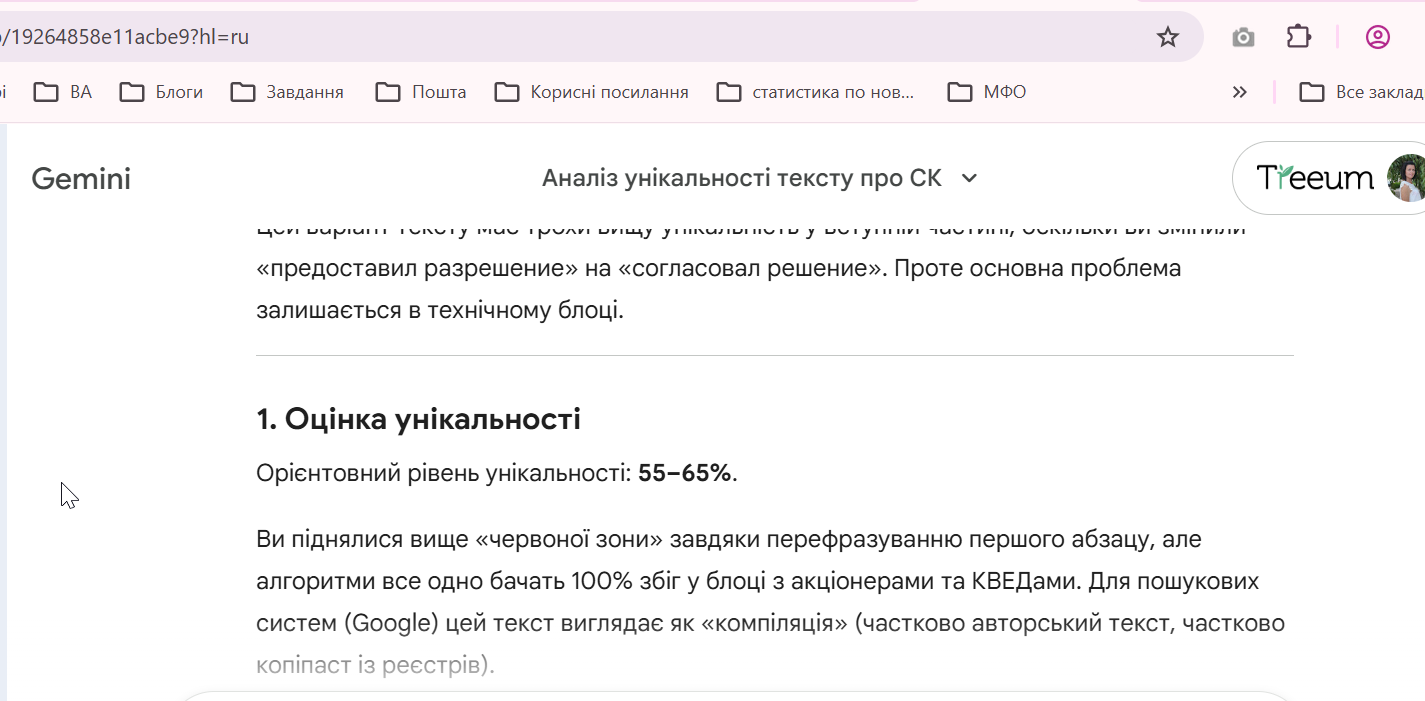
Task: Click the camera screenshot extension icon
Action: (1243, 38)
